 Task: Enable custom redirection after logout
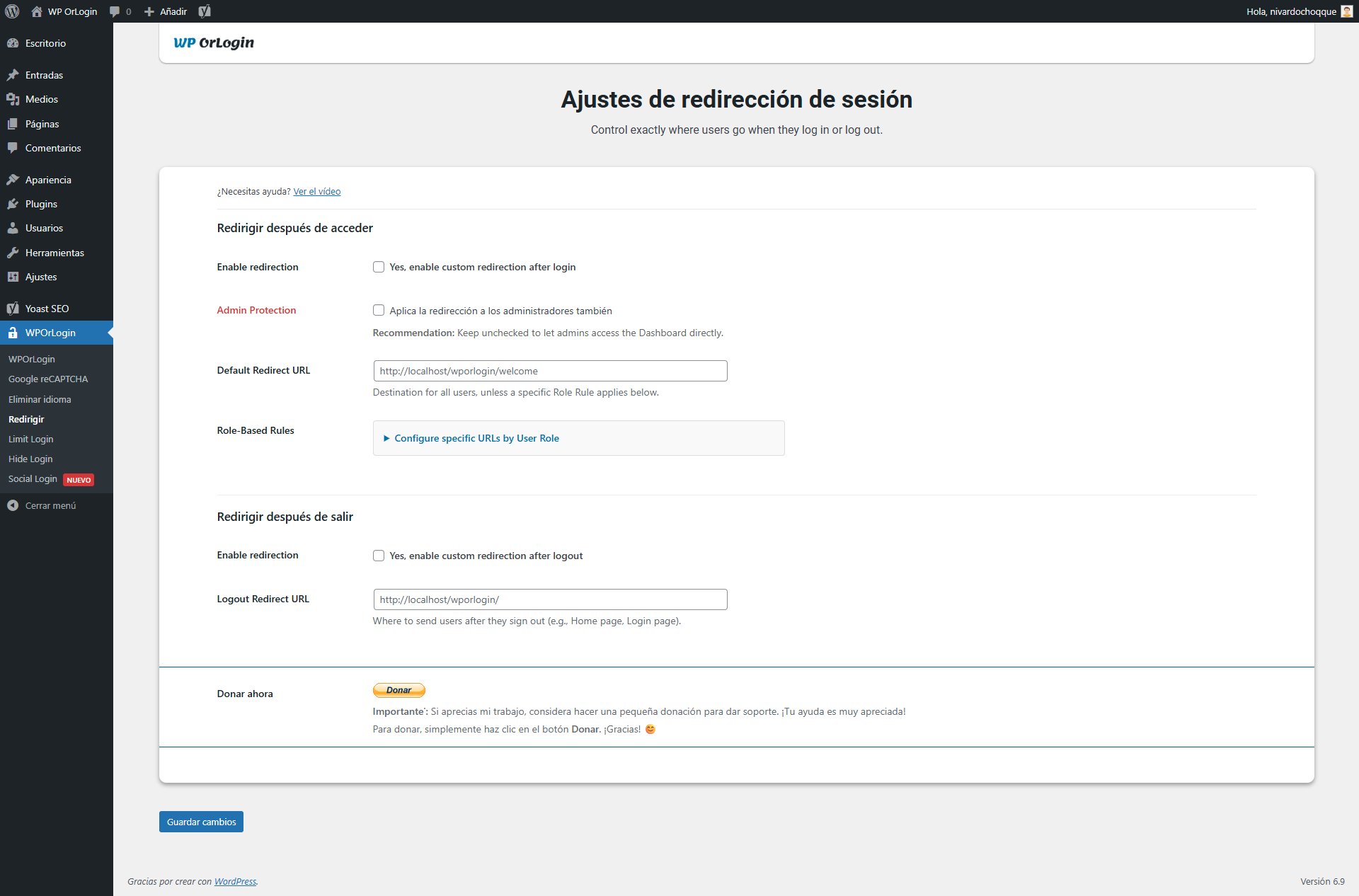pos(379,556)
